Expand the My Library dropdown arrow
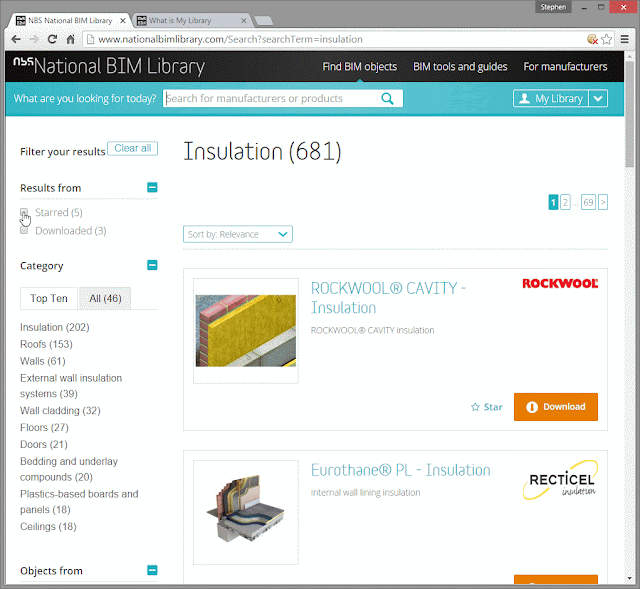This screenshot has width=640, height=589. tap(598, 98)
